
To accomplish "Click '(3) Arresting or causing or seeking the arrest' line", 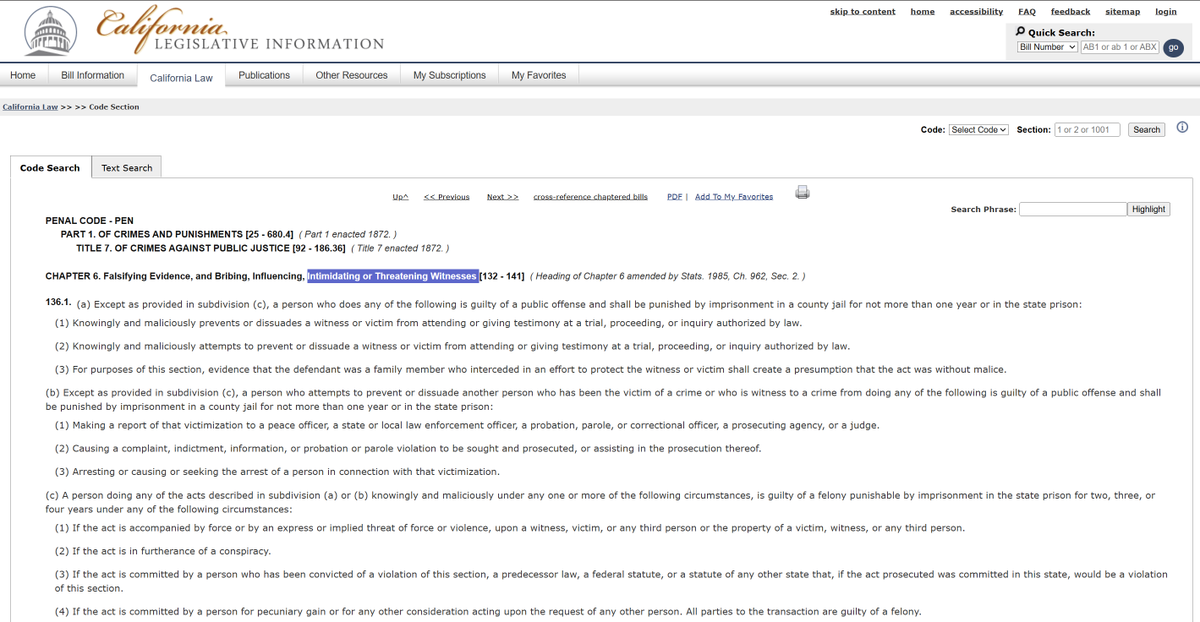I will click(x=277, y=472).
